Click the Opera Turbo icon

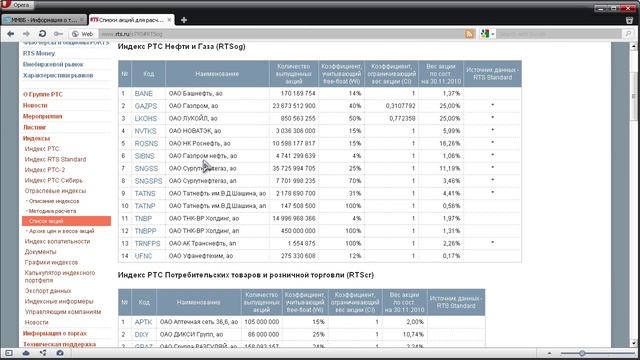[60, 353]
